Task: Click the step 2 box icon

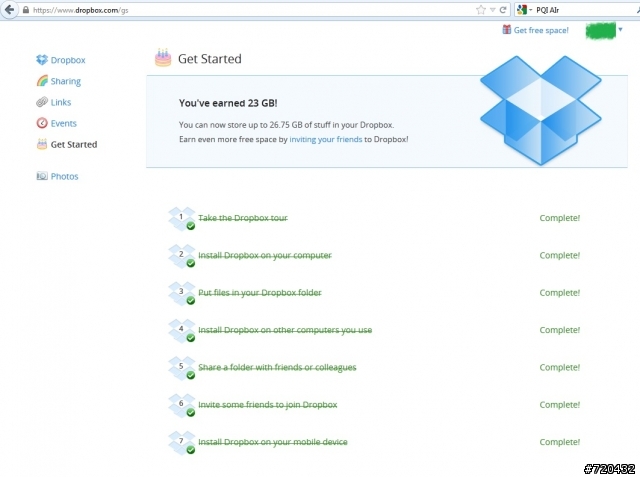Action: 182,256
